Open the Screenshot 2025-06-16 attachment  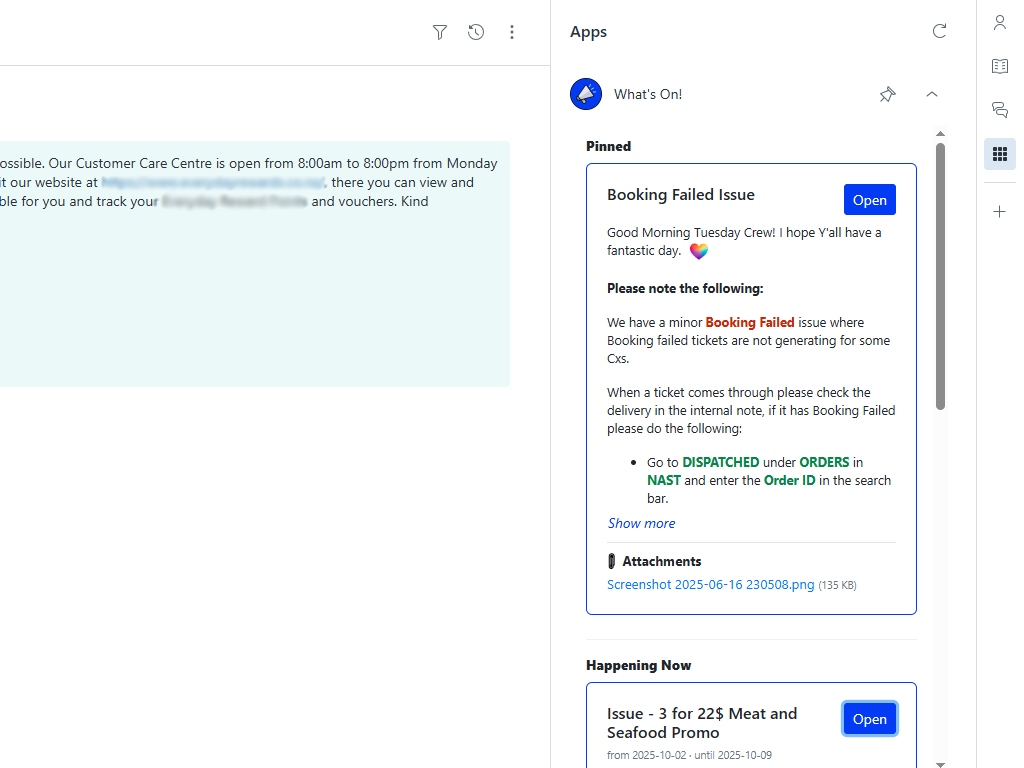[x=710, y=584]
